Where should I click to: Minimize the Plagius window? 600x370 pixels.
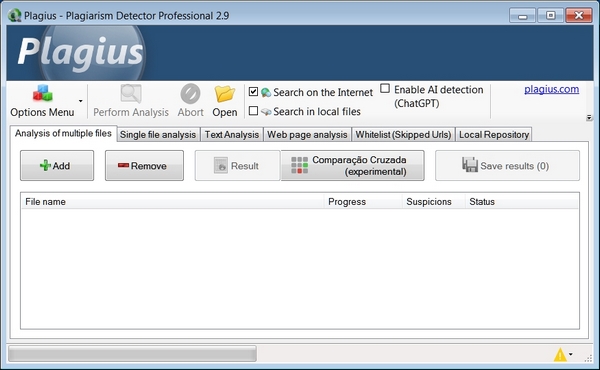point(522,16)
